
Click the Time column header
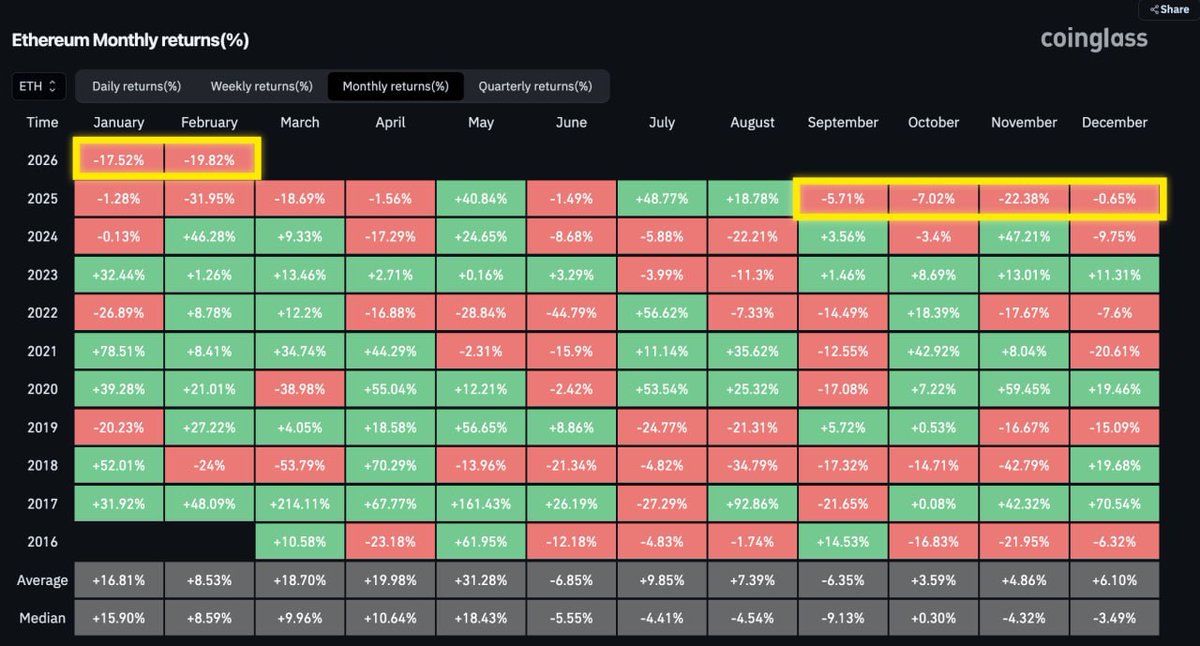42,122
